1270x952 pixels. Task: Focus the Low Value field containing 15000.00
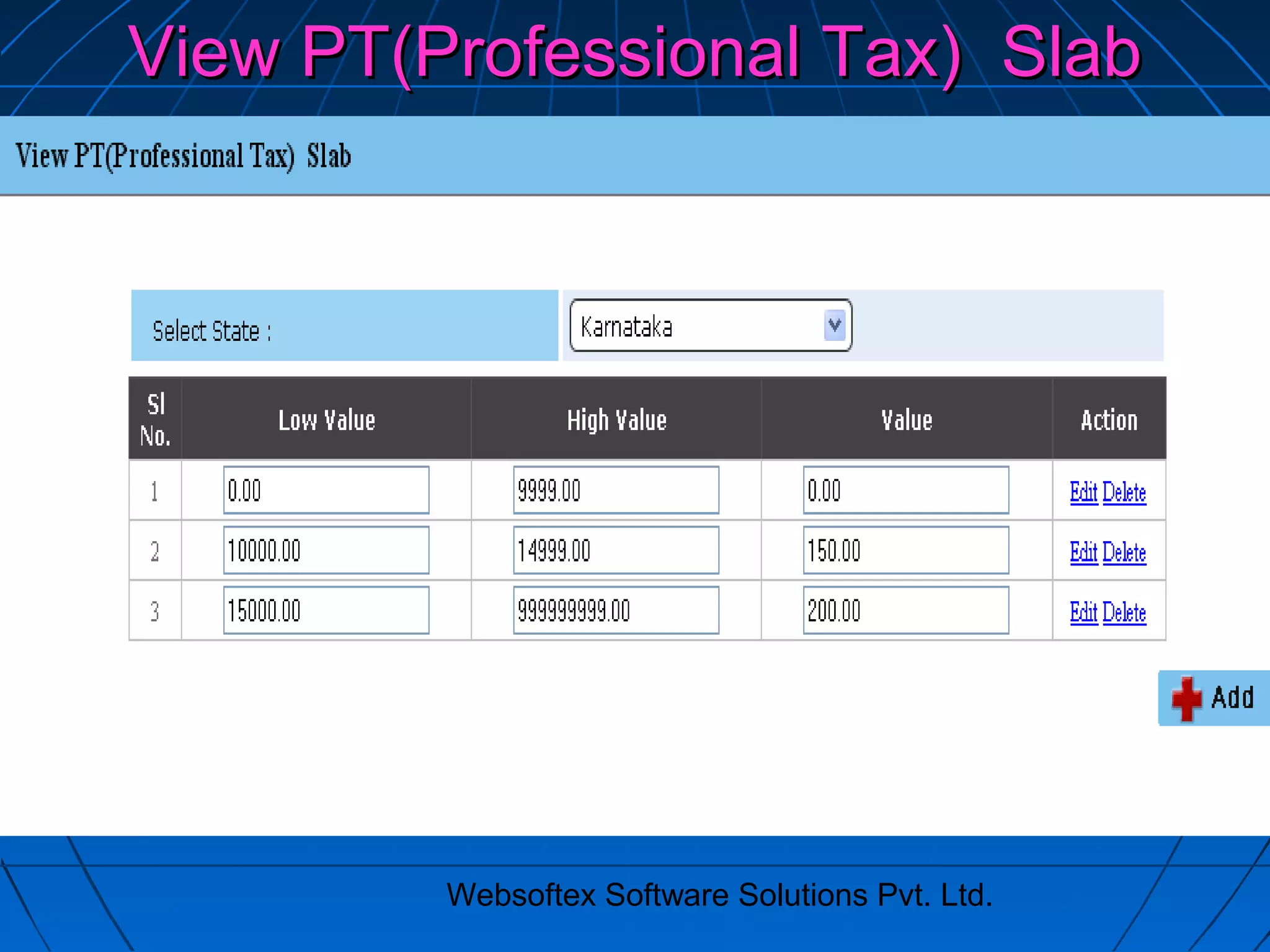tap(326, 610)
